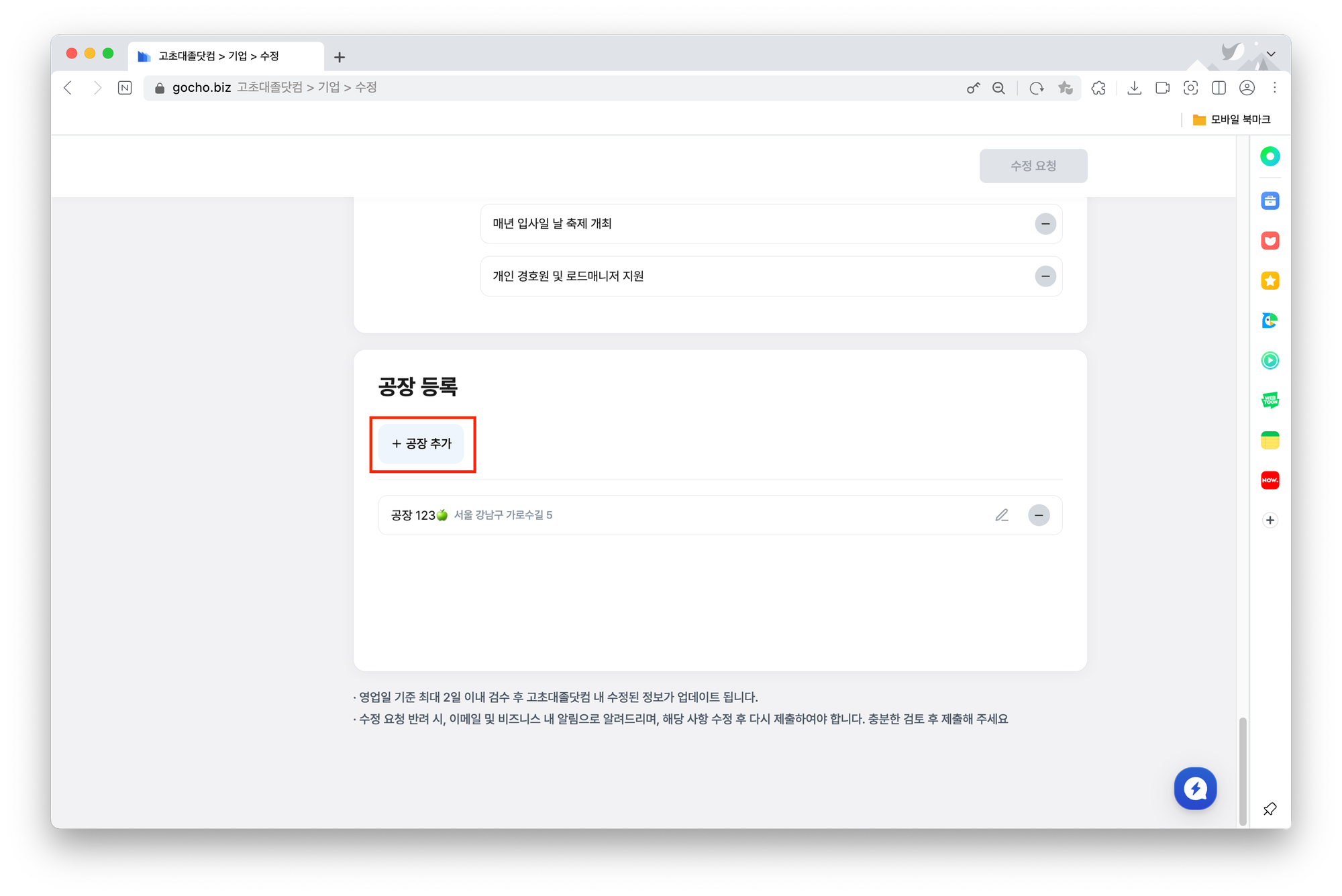
Task: Open the red NOW sidebar icon
Action: 1270,480
